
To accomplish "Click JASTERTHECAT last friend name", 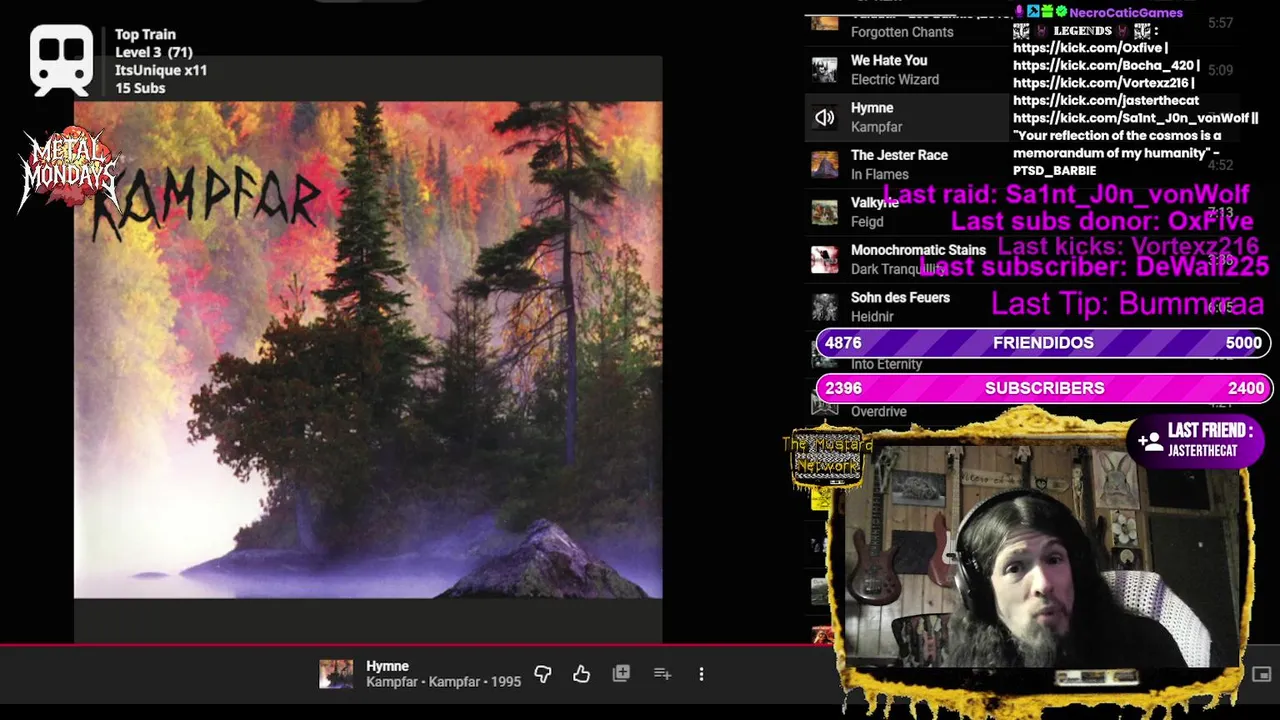I will tap(1203, 451).
